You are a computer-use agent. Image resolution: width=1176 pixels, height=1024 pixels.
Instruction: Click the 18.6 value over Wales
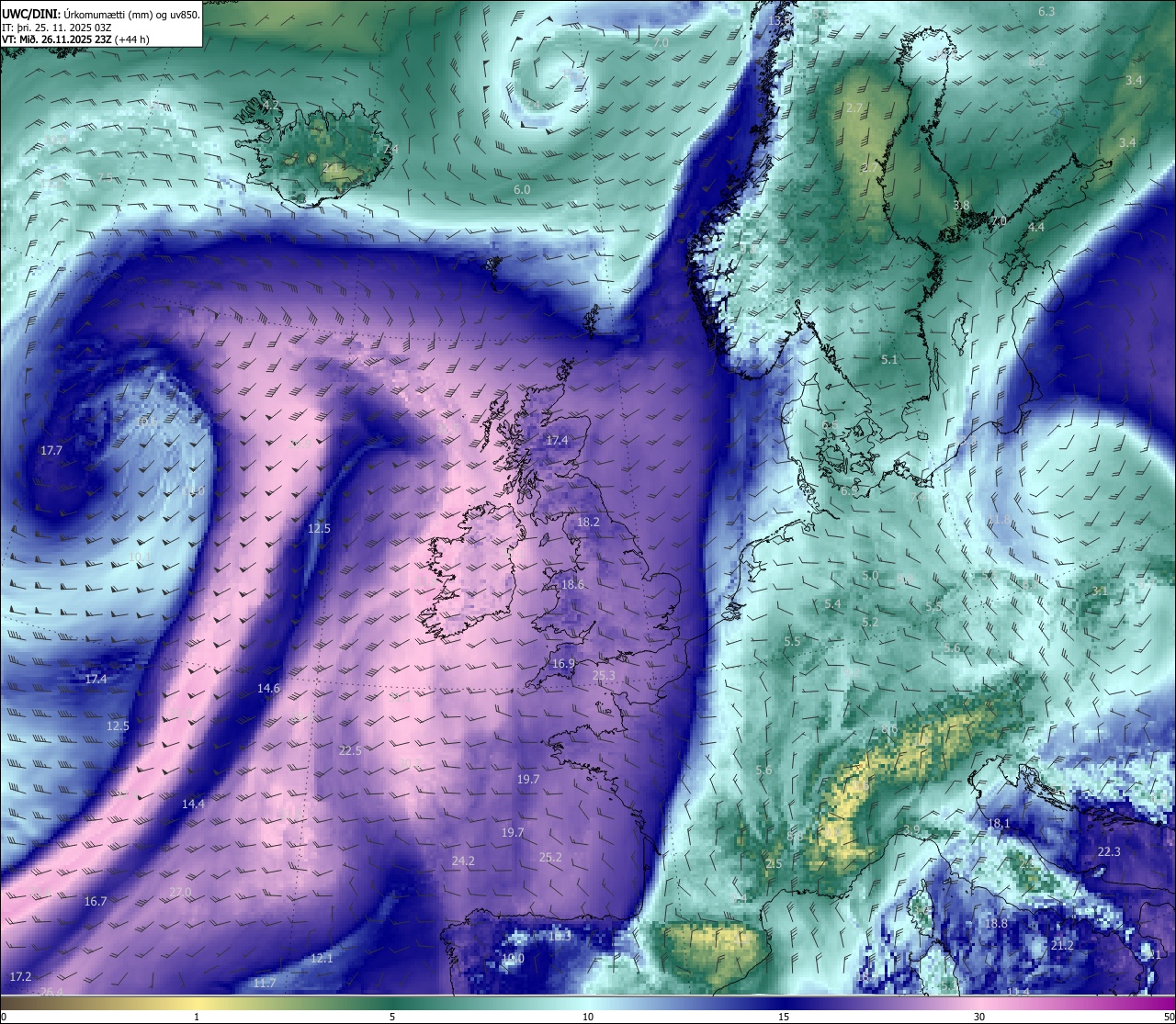[x=572, y=584]
